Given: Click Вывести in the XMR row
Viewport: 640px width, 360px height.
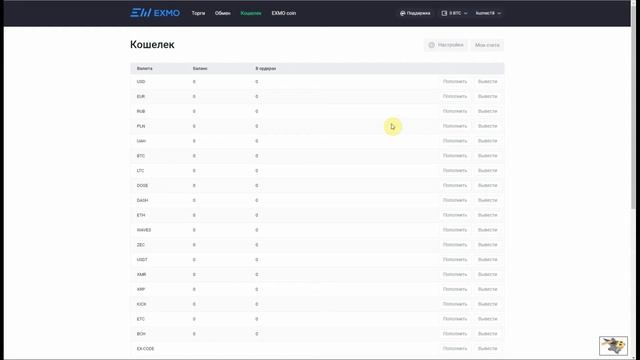Looking at the screenshot, I should [x=487, y=274].
